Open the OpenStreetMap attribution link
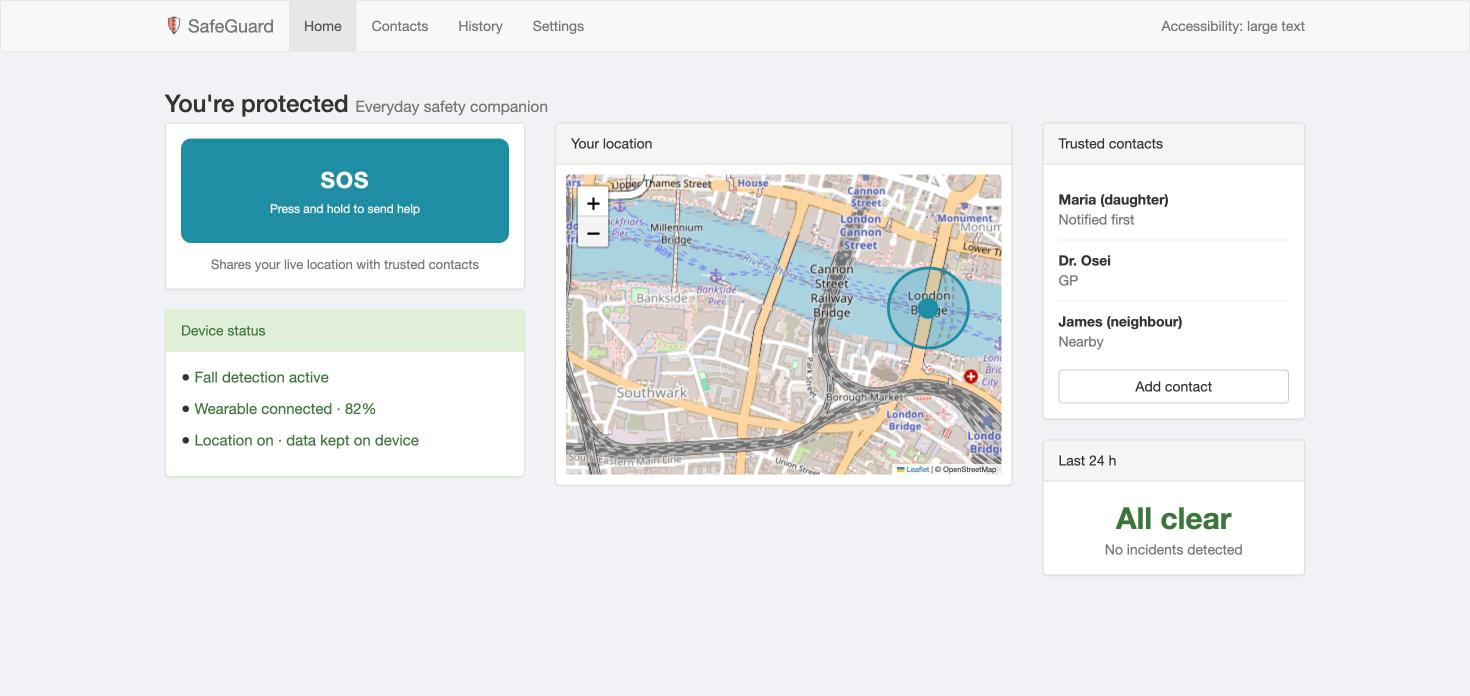The width and height of the screenshot is (1470, 696). pos(969,469)
